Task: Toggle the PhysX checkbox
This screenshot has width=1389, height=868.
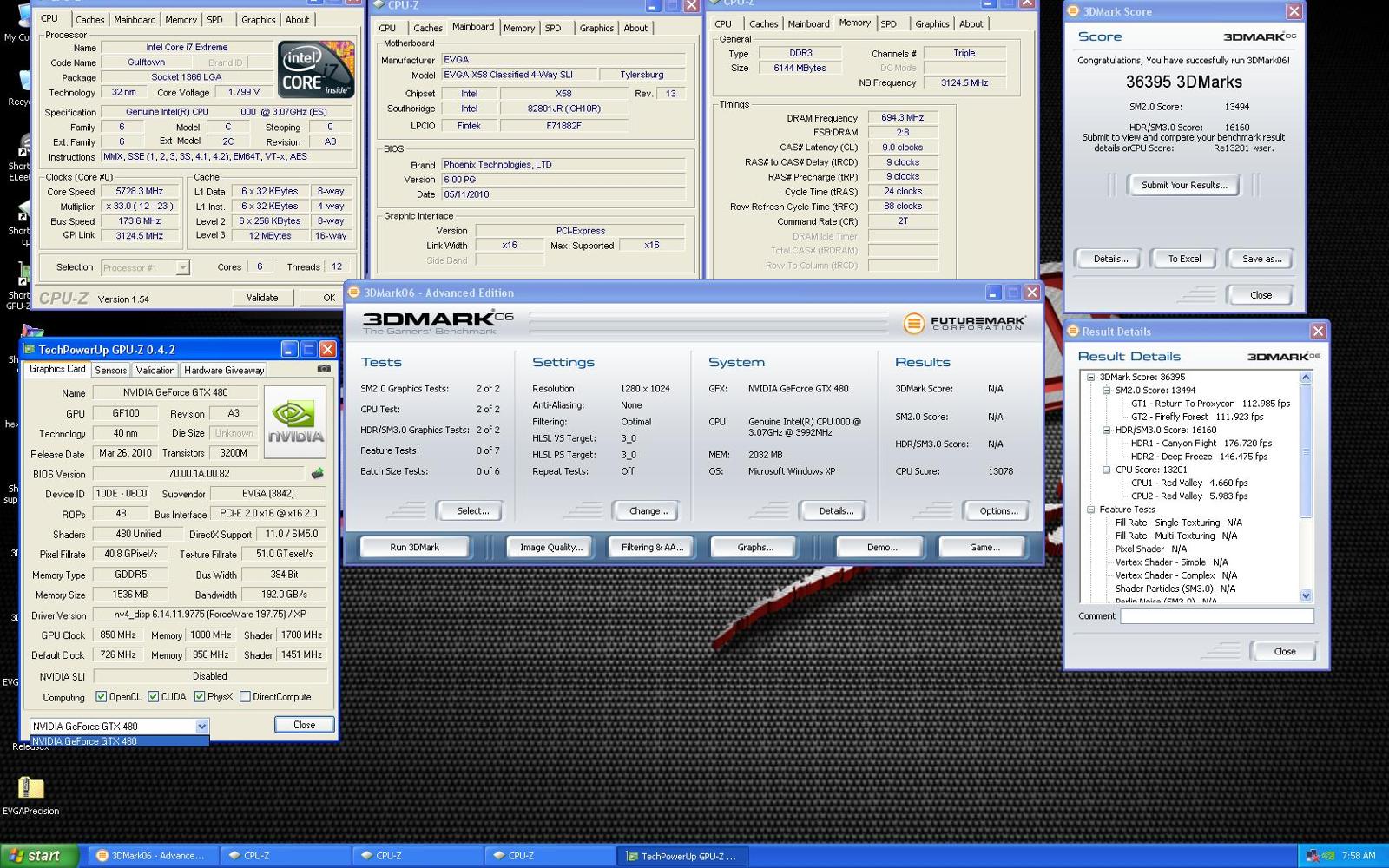Action: point(200,696)
